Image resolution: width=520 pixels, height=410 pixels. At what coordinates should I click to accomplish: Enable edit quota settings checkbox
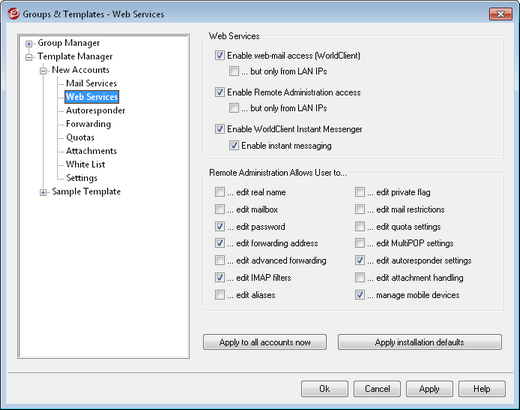pos(360,226)
